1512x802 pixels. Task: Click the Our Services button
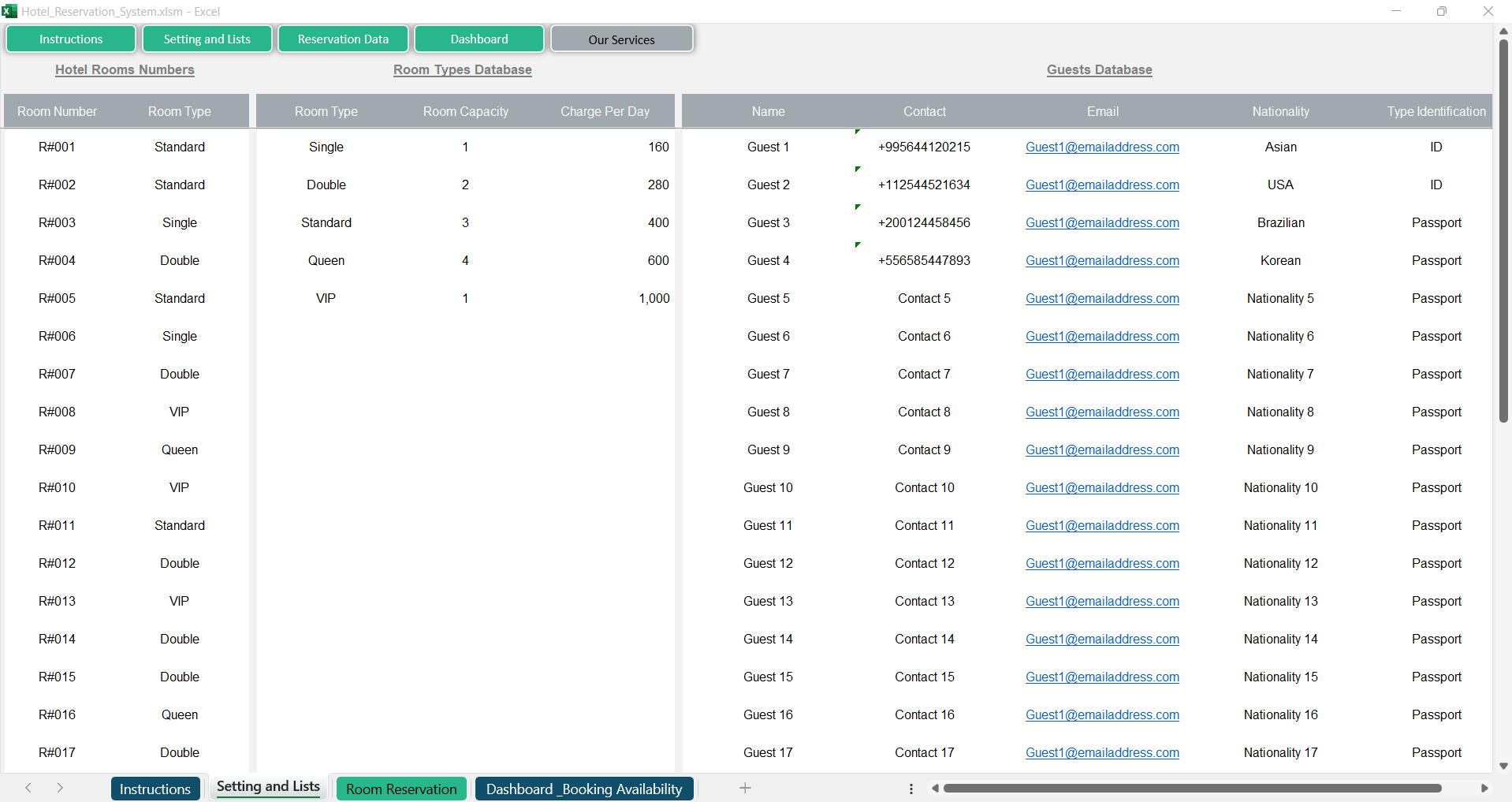[621, 39]
